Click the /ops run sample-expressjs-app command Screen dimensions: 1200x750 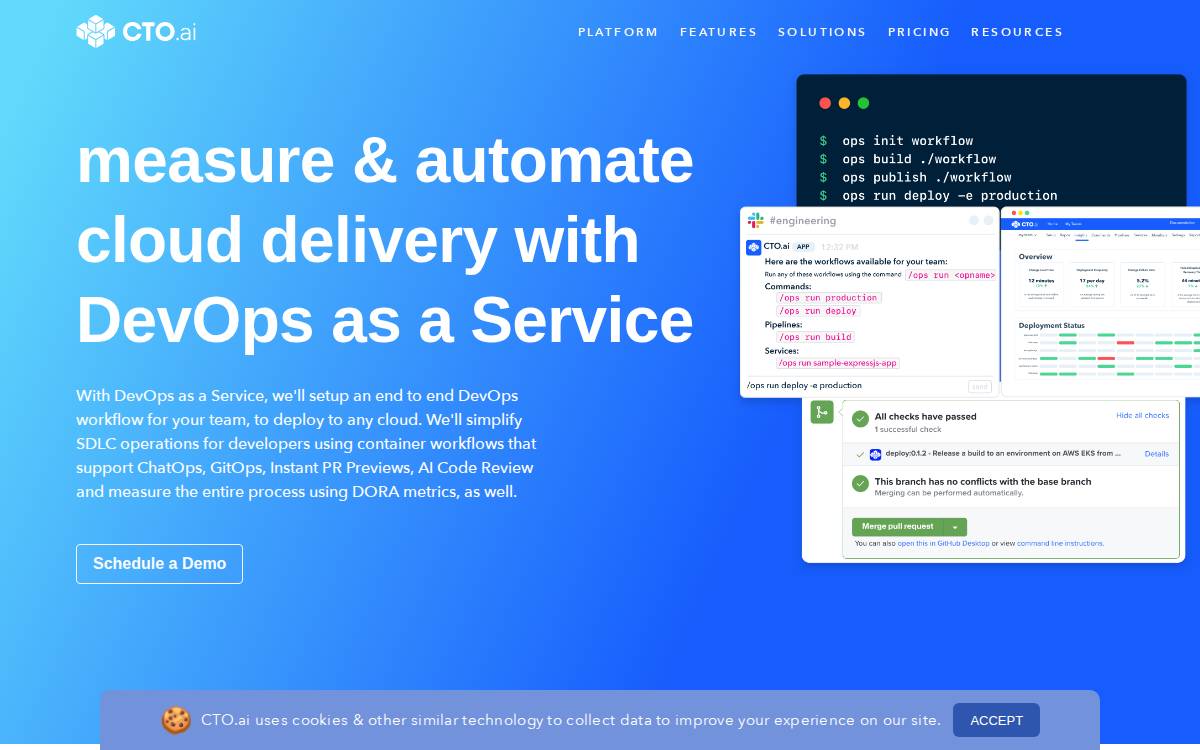click(x=838, y=363)
